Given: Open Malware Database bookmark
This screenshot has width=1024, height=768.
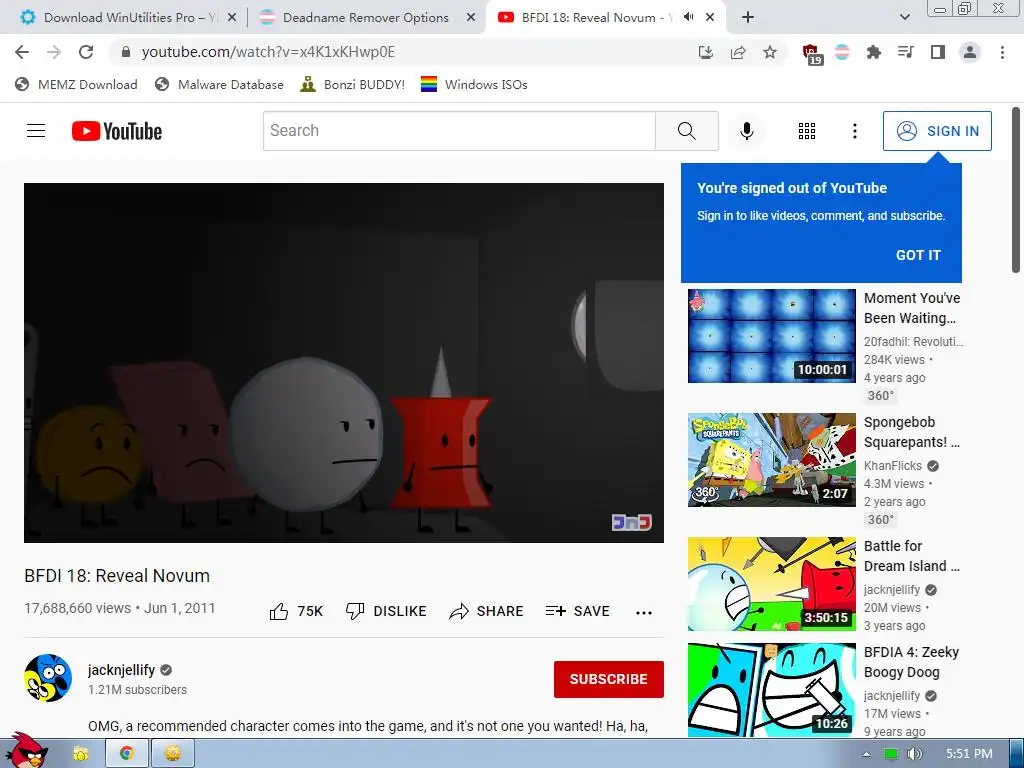Looking at the screenshot, I should coord(219,84).
